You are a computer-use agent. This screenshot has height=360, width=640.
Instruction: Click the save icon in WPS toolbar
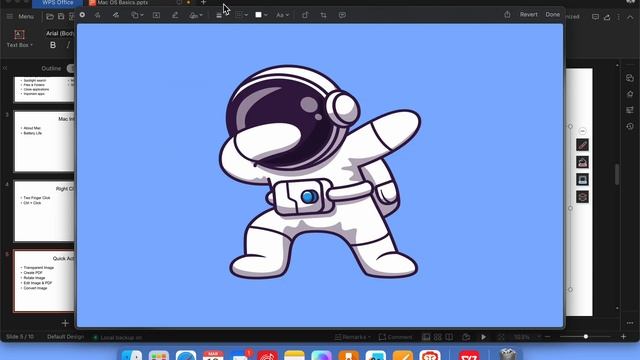tap(61, 17)
